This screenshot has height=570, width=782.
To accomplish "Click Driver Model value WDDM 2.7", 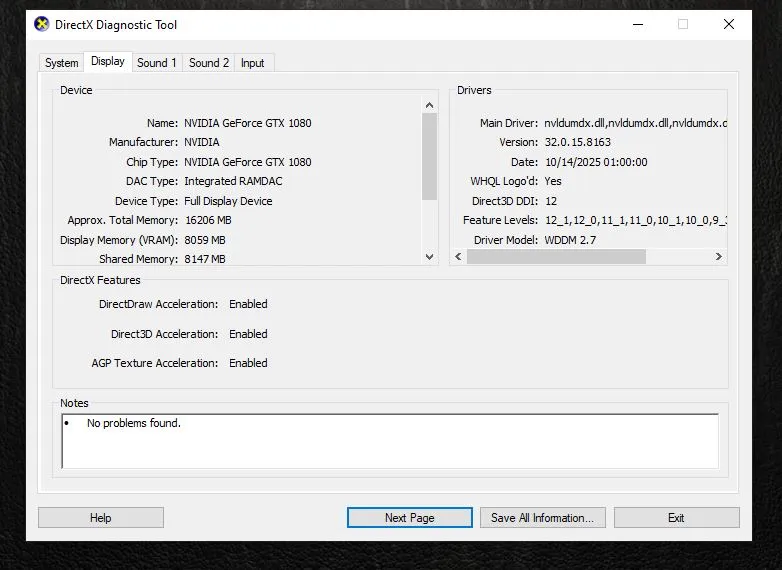I will point(570,240).
